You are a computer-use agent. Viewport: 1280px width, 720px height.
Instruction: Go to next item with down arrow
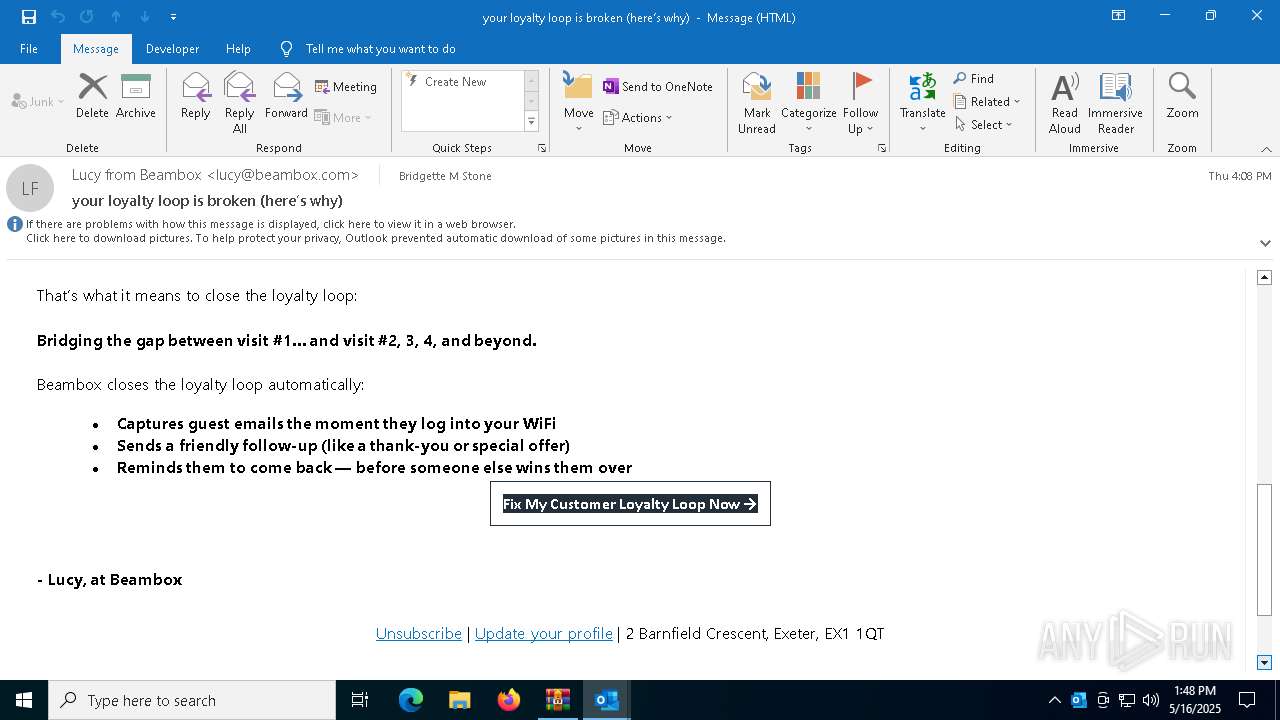[x=145, y=17]
